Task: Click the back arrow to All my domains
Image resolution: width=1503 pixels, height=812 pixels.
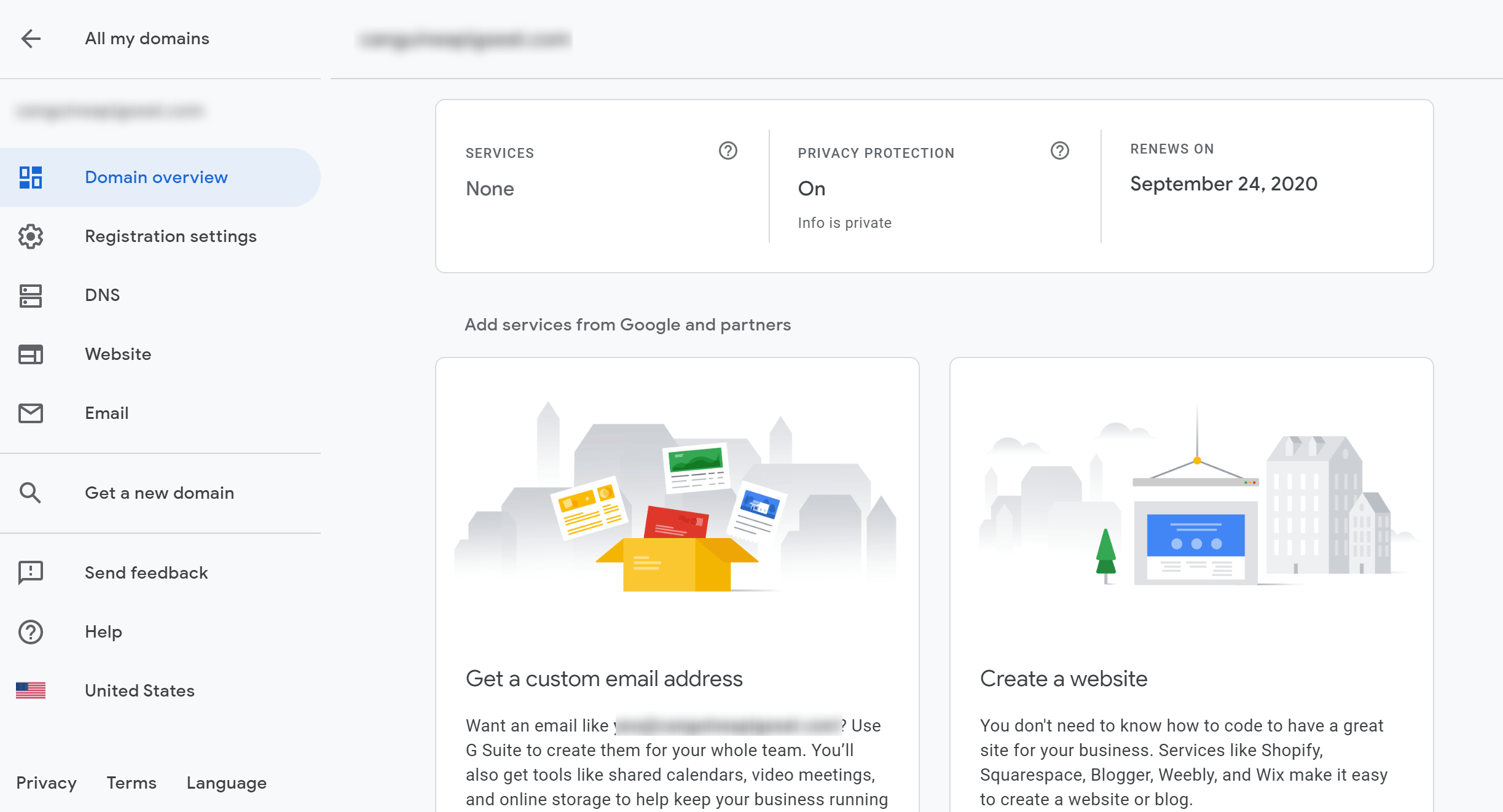Action: (31, 38)
